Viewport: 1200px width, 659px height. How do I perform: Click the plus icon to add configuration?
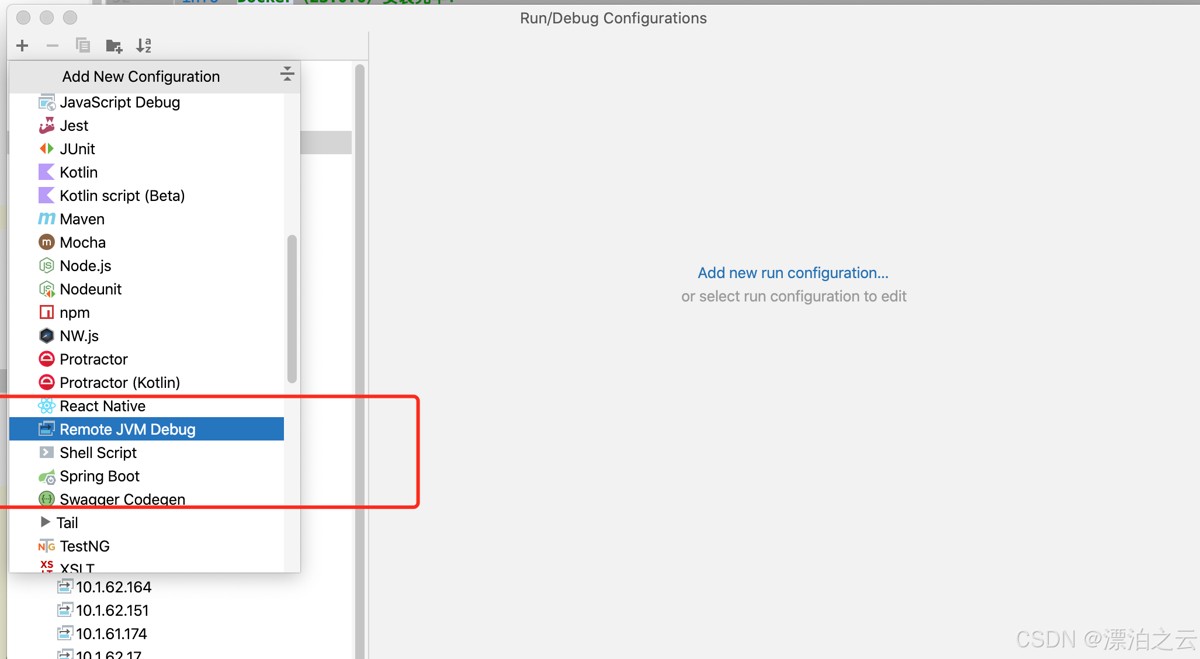click(22, 46)
